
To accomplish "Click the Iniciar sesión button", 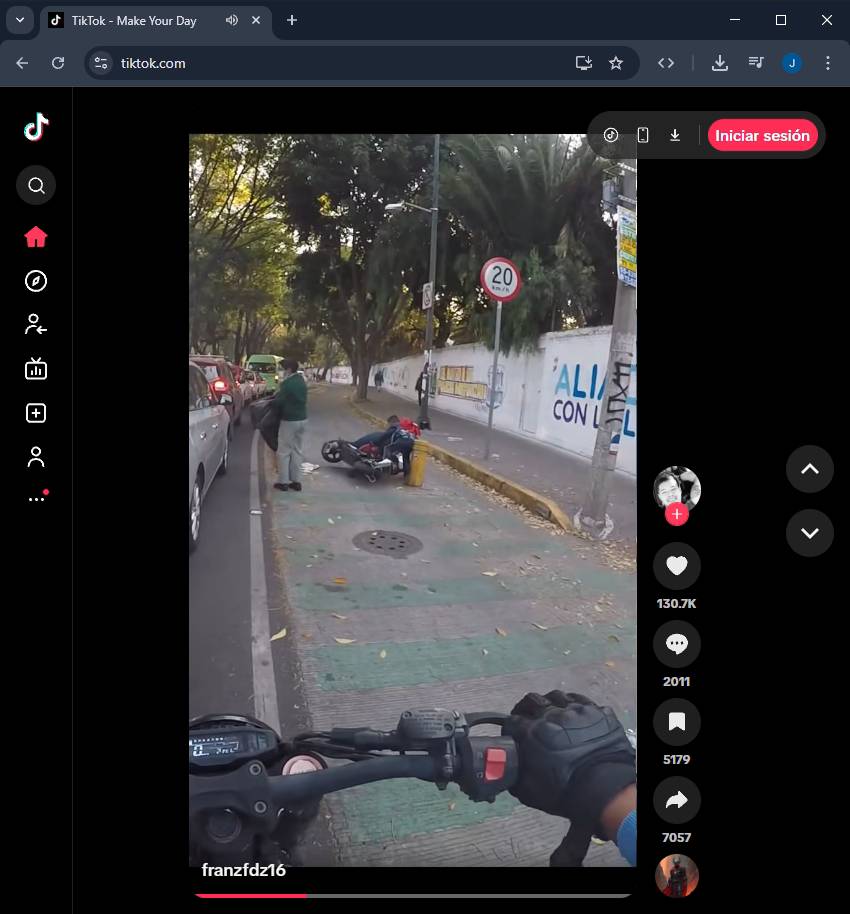I will tap(762, 136).
